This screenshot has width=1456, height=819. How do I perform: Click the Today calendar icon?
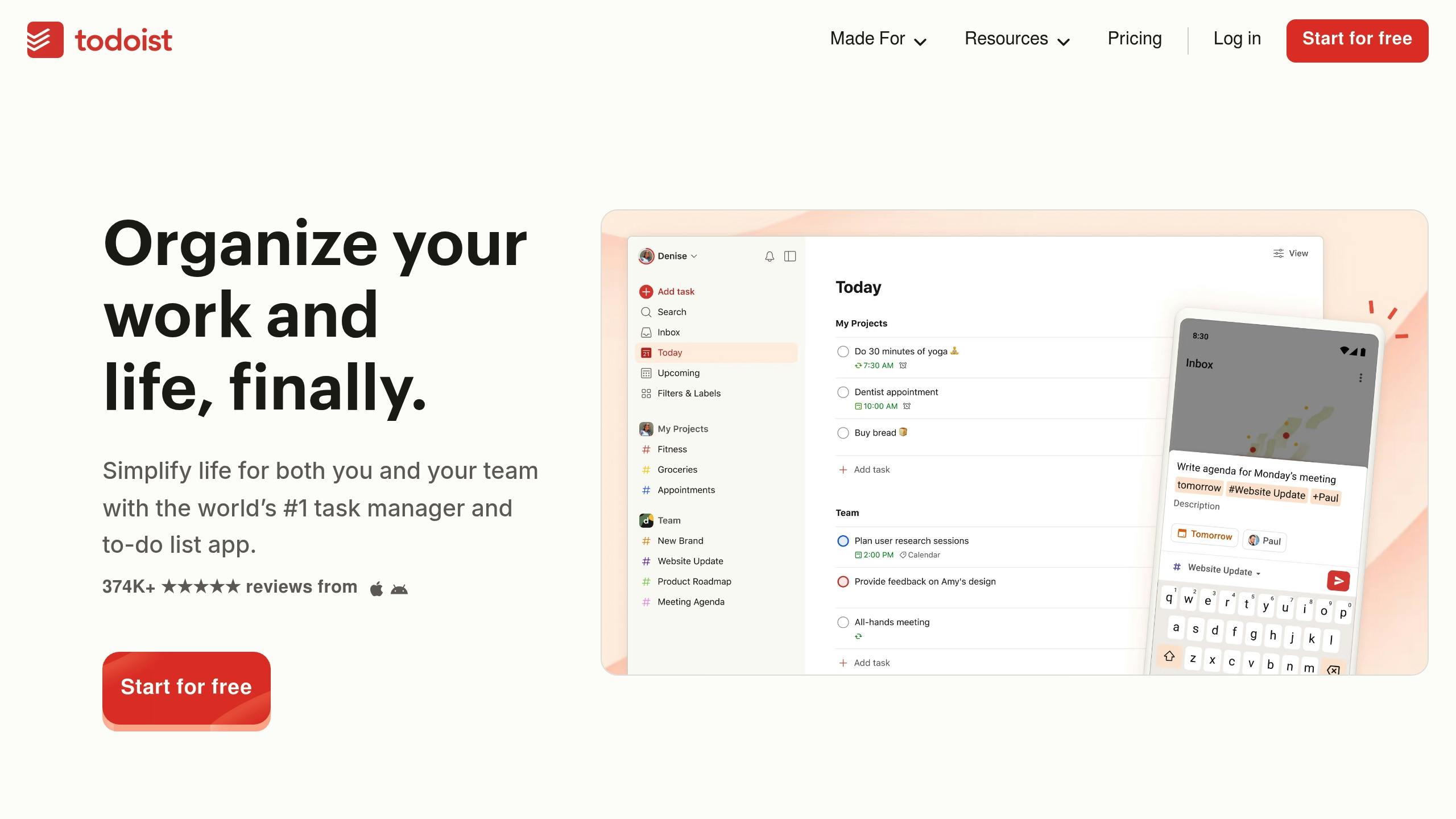[646, 353]
